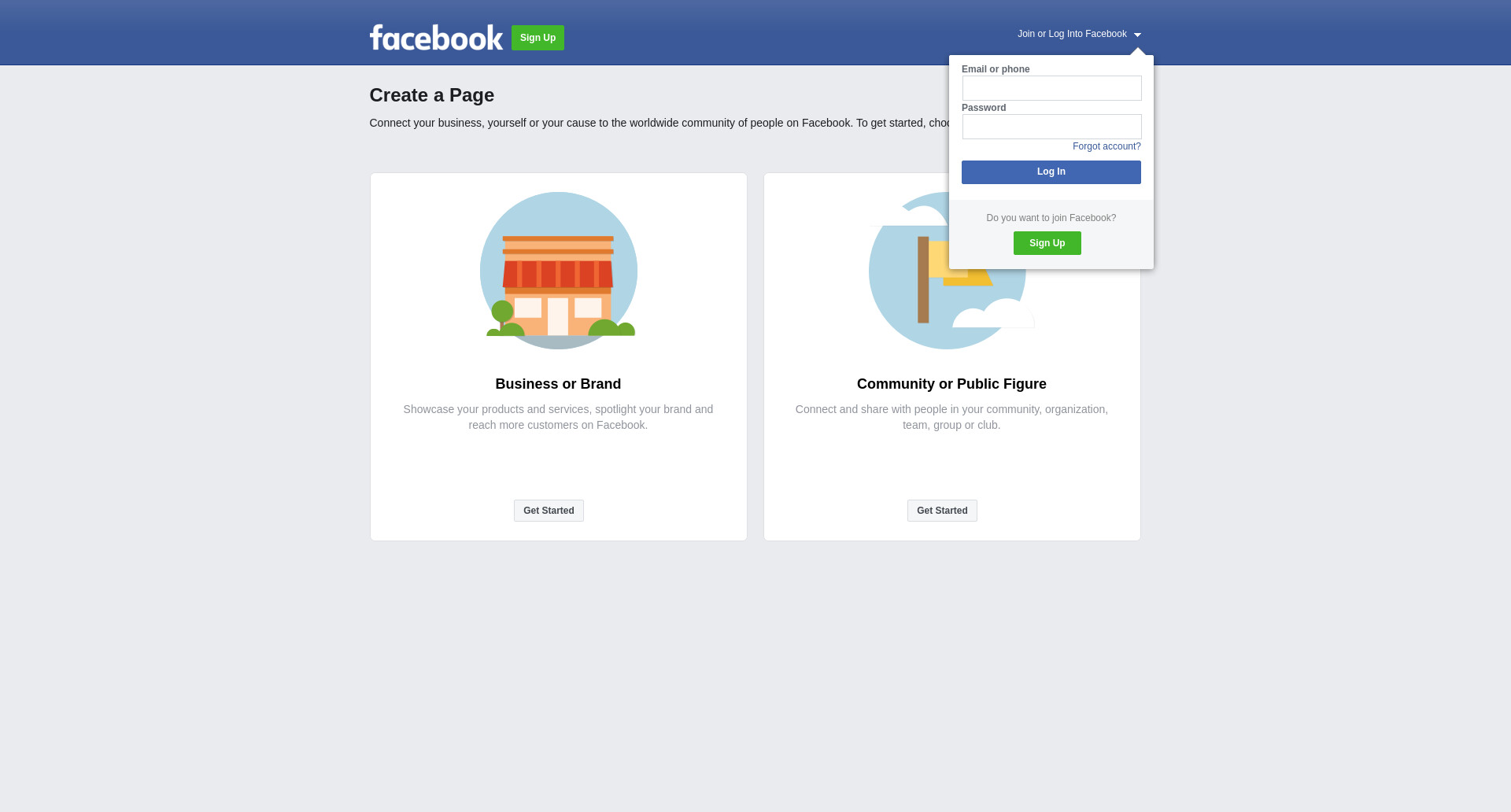Get Started with Community or Public Figure
Screen dimensions: 1511x812
coord(942,511)
